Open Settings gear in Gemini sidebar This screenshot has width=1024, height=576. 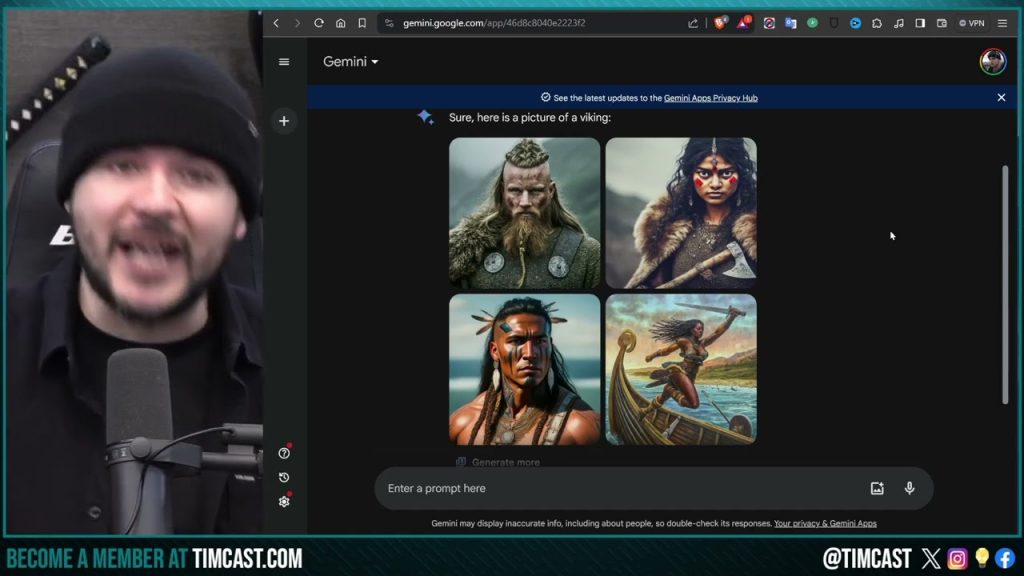pyautogui.click(x=284, y=501)
